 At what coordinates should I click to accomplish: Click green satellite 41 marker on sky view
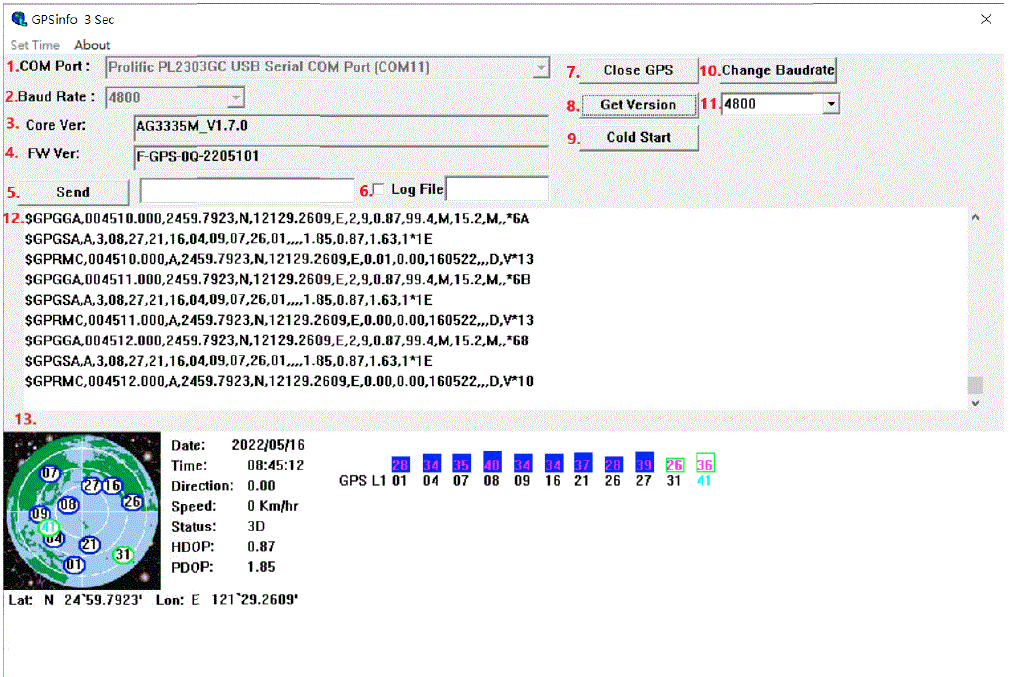click(x=48, y=526)
